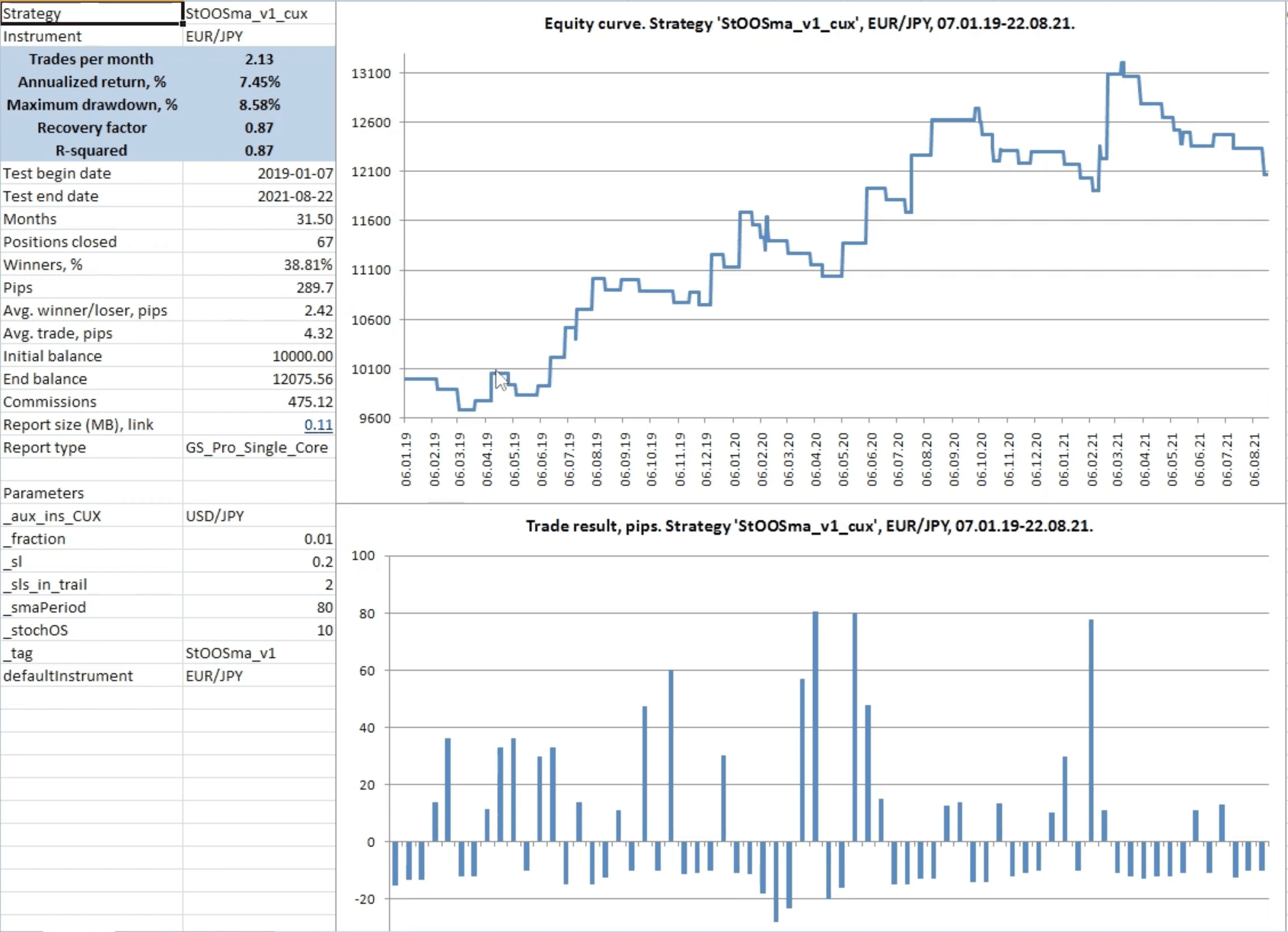Select the R-squared label cell
Screen dimensions: 1288x932
[91, 150]
